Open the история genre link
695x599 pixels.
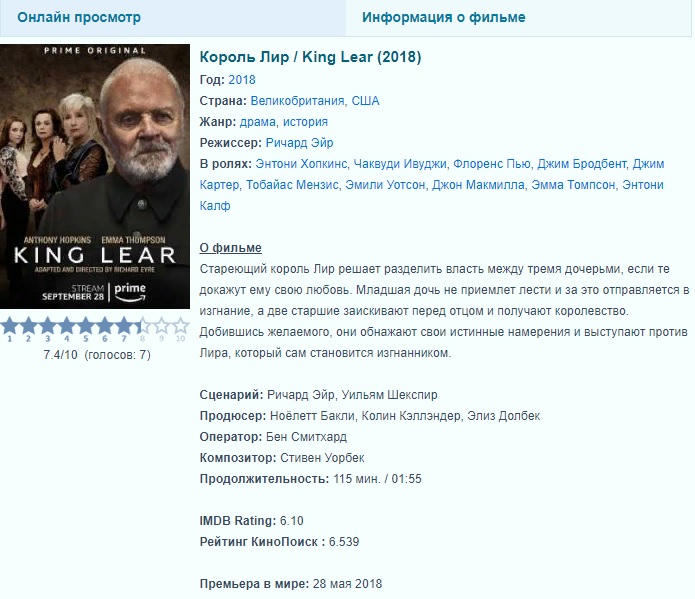click(305, 122)
